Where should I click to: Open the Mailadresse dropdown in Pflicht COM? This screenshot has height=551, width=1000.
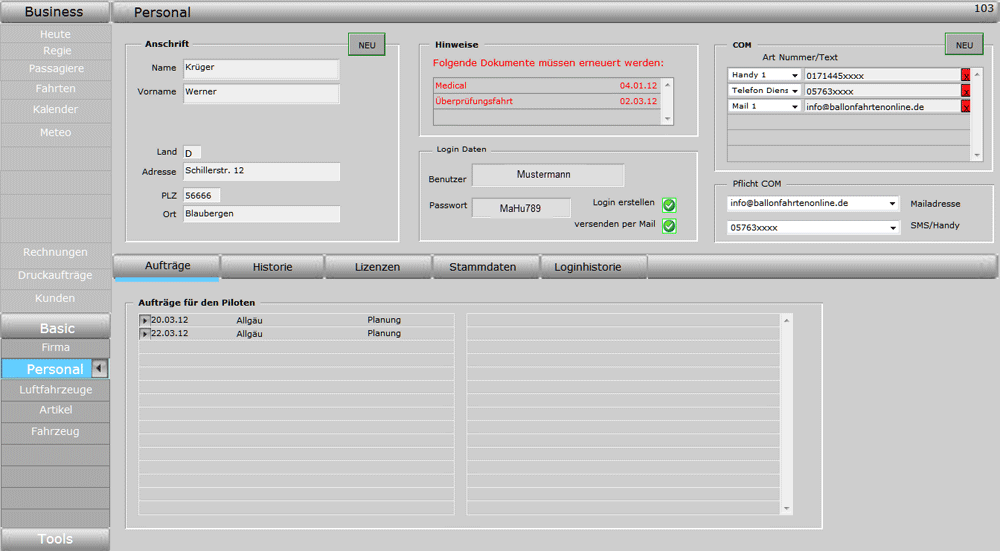(x=891, y=203)
